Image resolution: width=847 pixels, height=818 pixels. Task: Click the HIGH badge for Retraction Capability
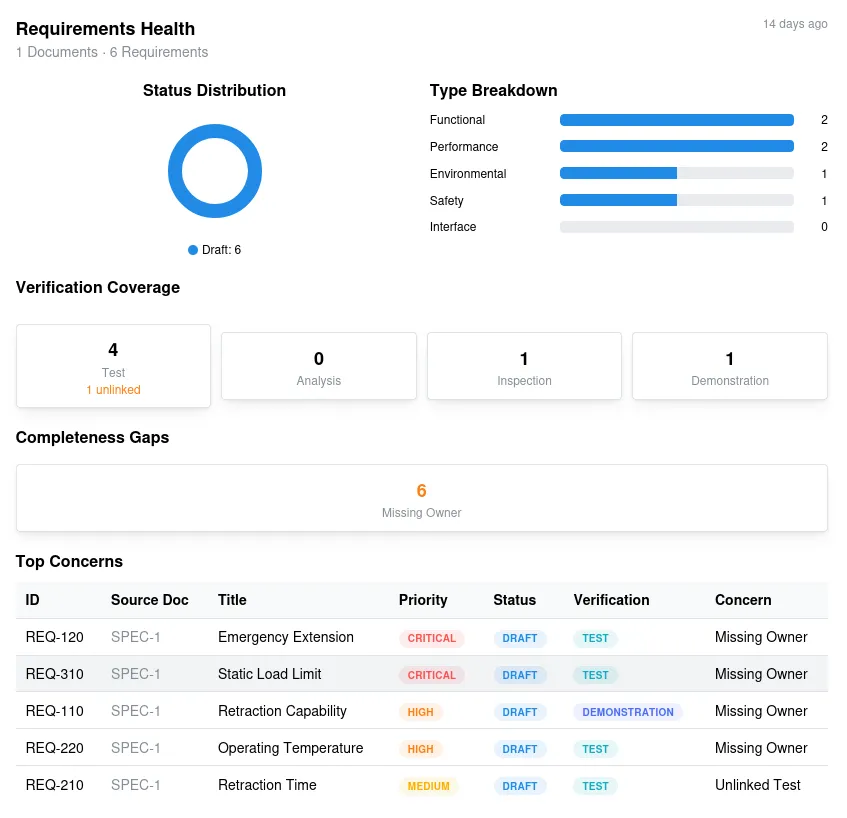(420, 712)
